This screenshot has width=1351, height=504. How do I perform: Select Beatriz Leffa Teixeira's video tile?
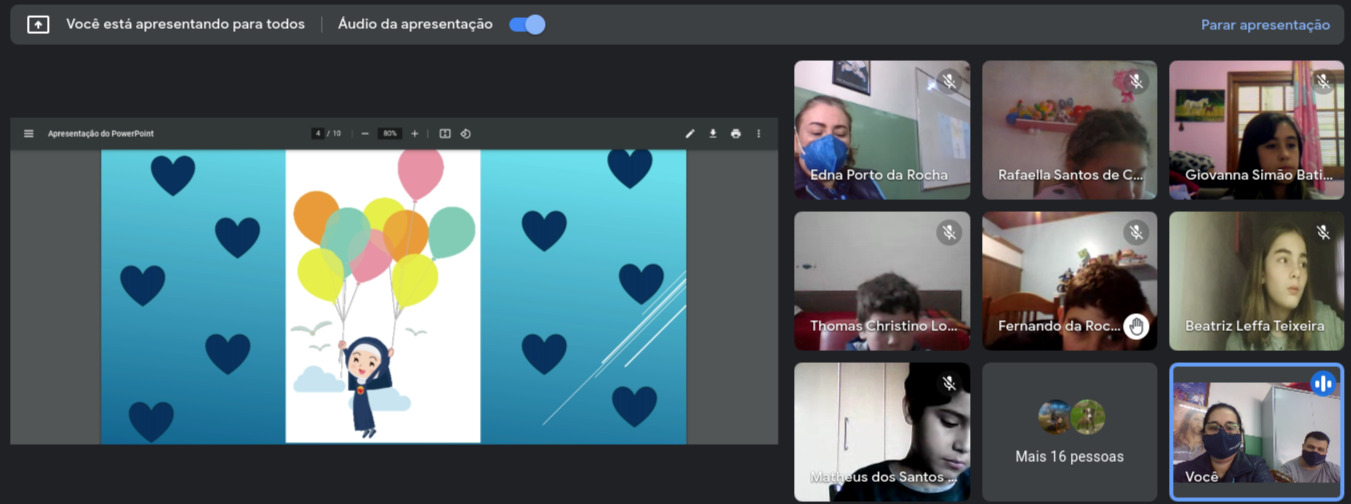(x=1256, y=281)
